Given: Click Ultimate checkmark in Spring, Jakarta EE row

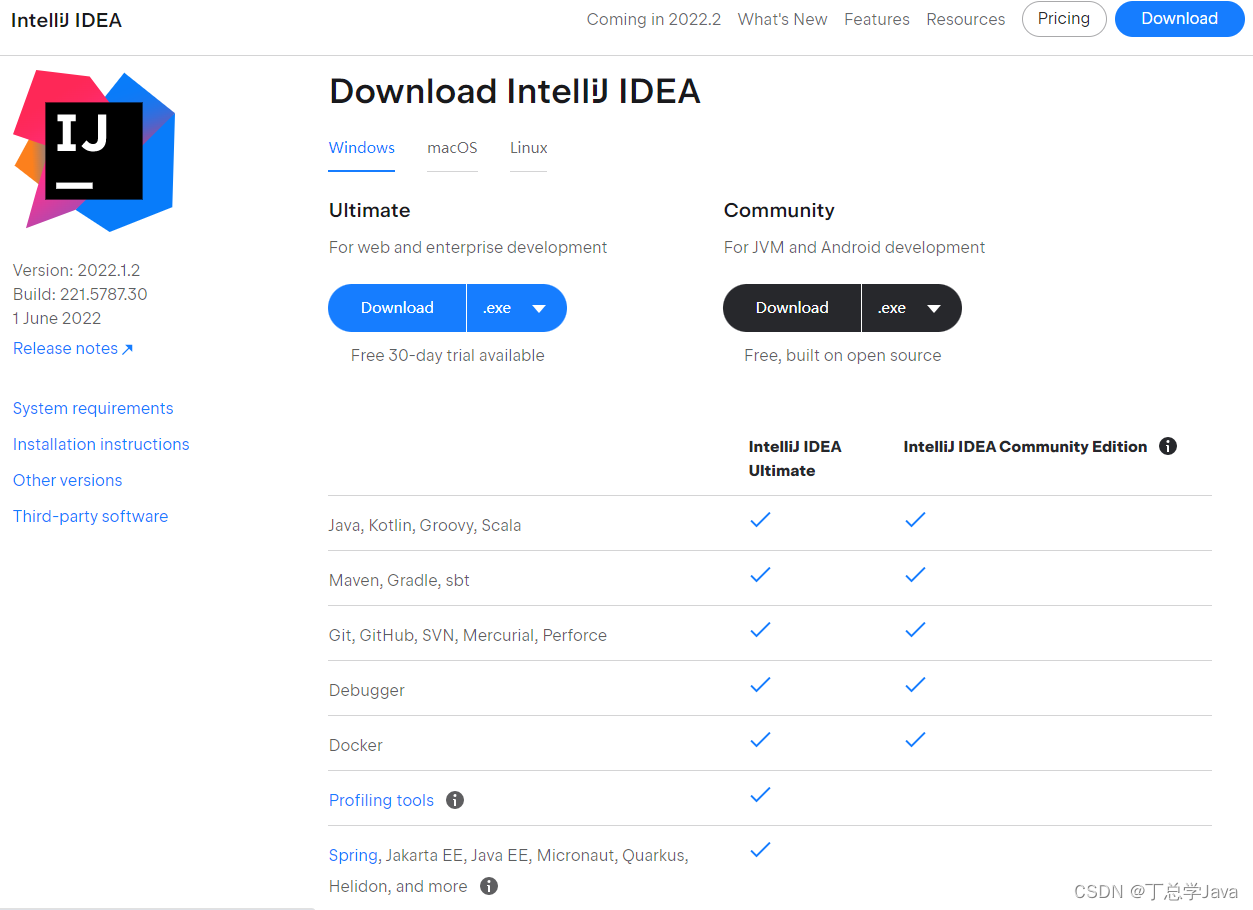Looking at the screenshot, I should 761,850.
